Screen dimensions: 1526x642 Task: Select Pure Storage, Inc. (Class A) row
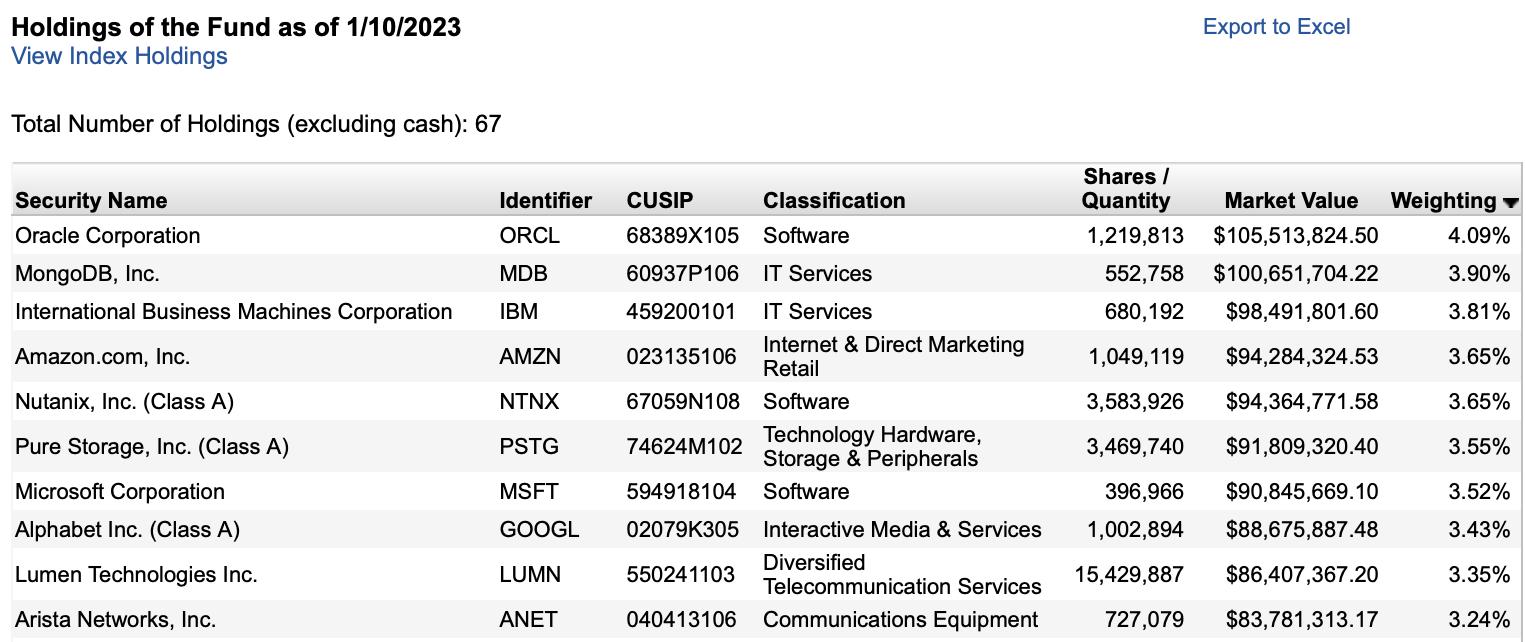coord(766,446)
